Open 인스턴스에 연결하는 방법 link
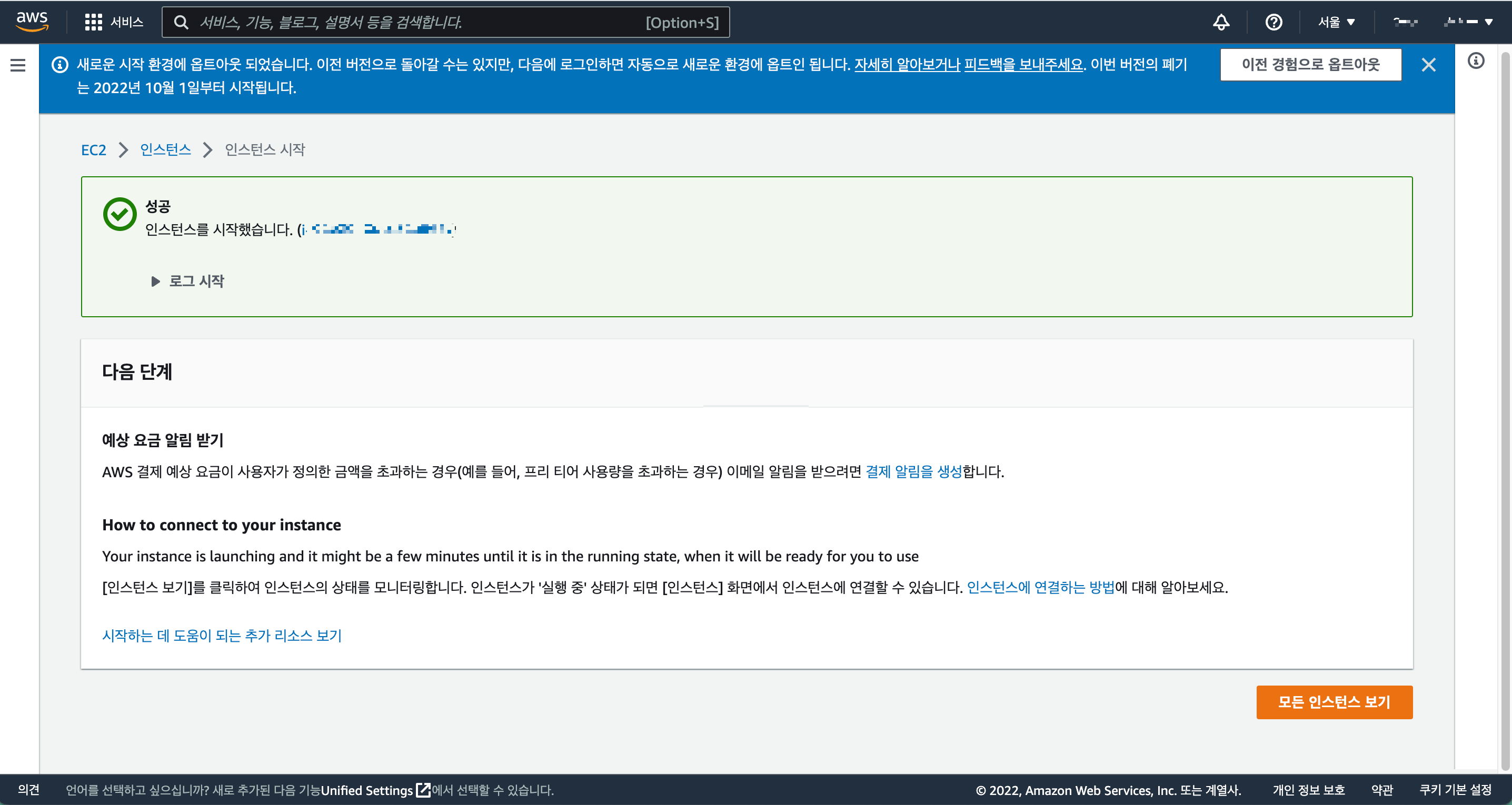Image resolution: width=1512 pixels, height=805 pixels. point(1040,587)
